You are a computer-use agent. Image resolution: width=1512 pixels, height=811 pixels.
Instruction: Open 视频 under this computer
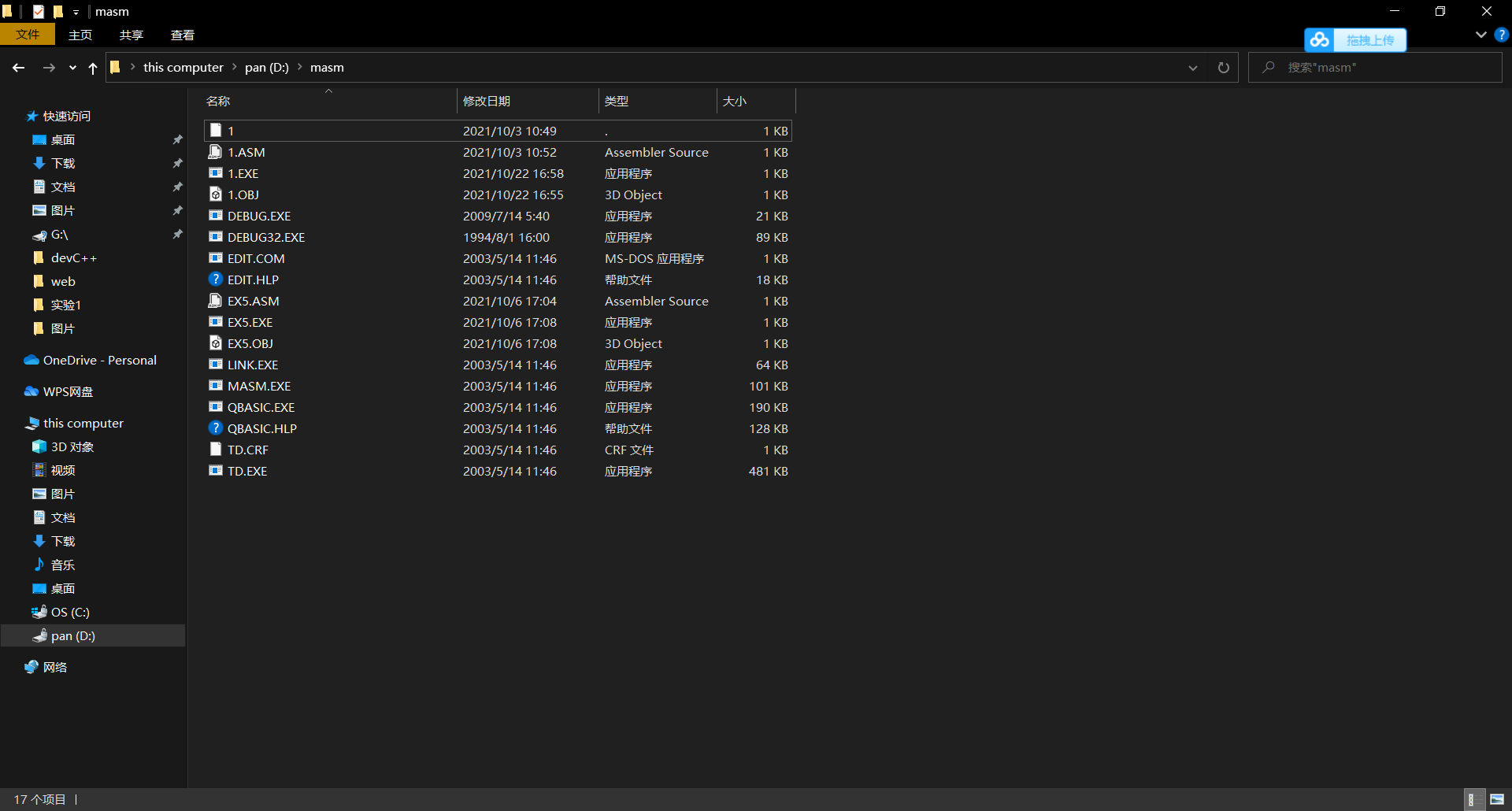tap(63, 470)
